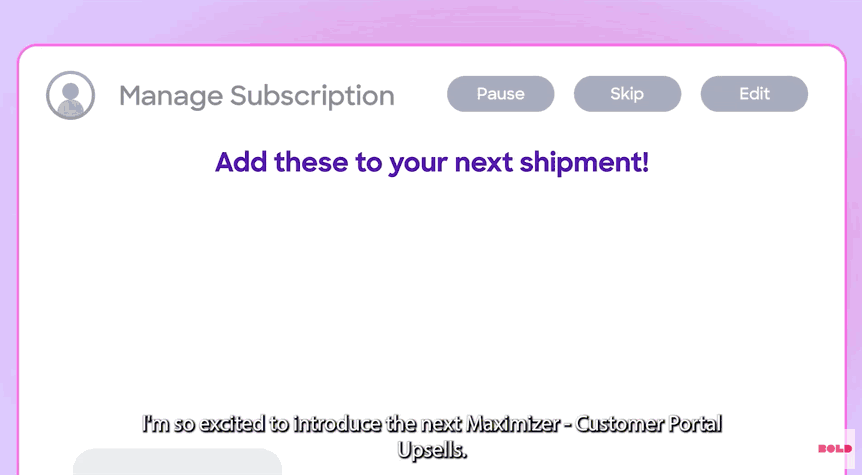Image resolution: width=862 pixels, height=475 pixels.
Task: Select the Manage Subscription page title
Action: [257, 96]
